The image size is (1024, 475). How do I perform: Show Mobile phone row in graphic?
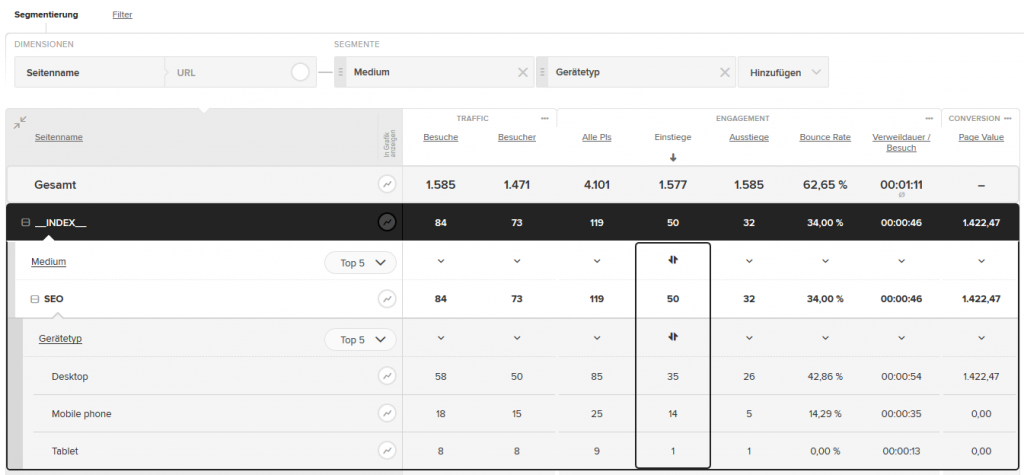pyautogui.click(x=387, y=414)
